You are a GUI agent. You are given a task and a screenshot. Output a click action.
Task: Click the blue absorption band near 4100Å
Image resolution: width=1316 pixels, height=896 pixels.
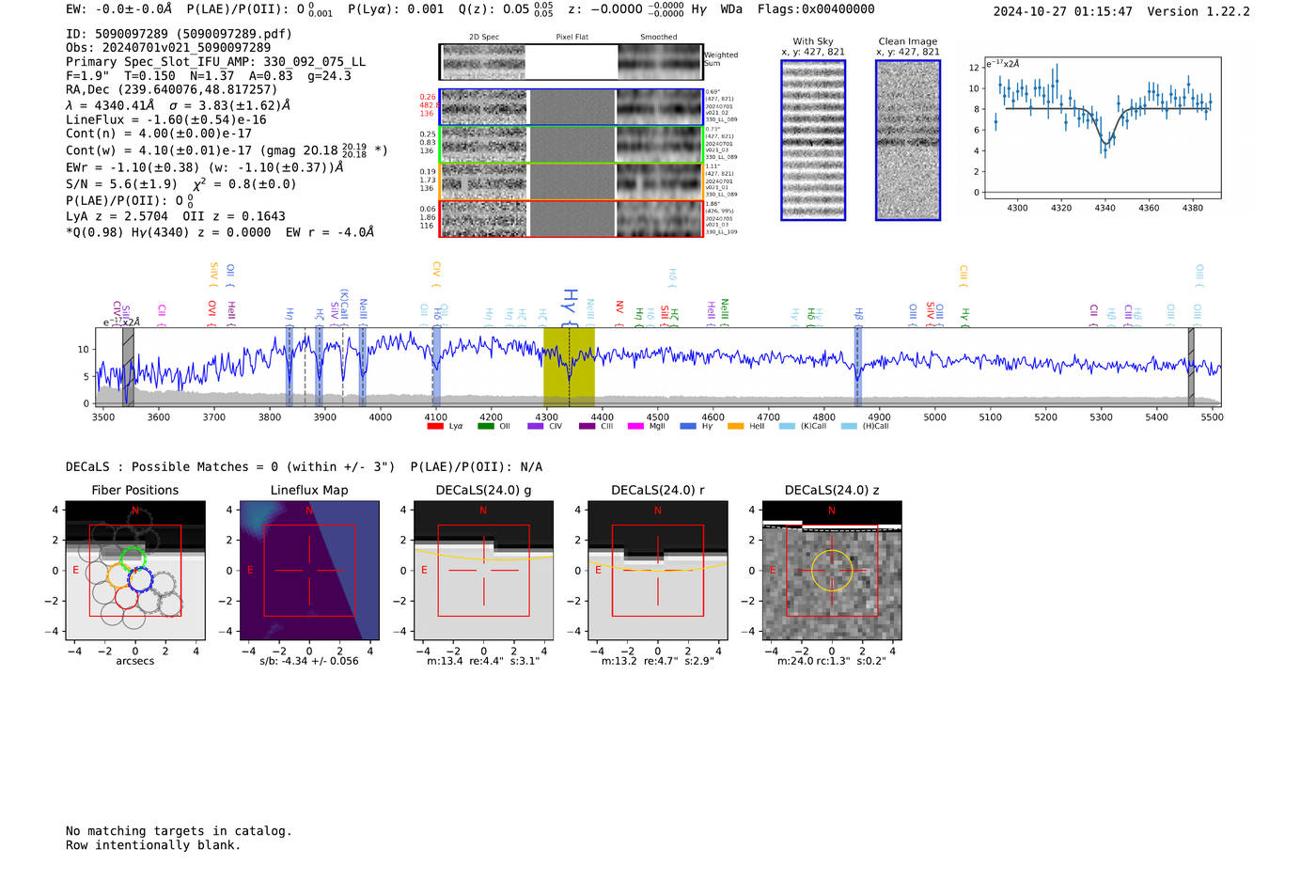[436, 367]
